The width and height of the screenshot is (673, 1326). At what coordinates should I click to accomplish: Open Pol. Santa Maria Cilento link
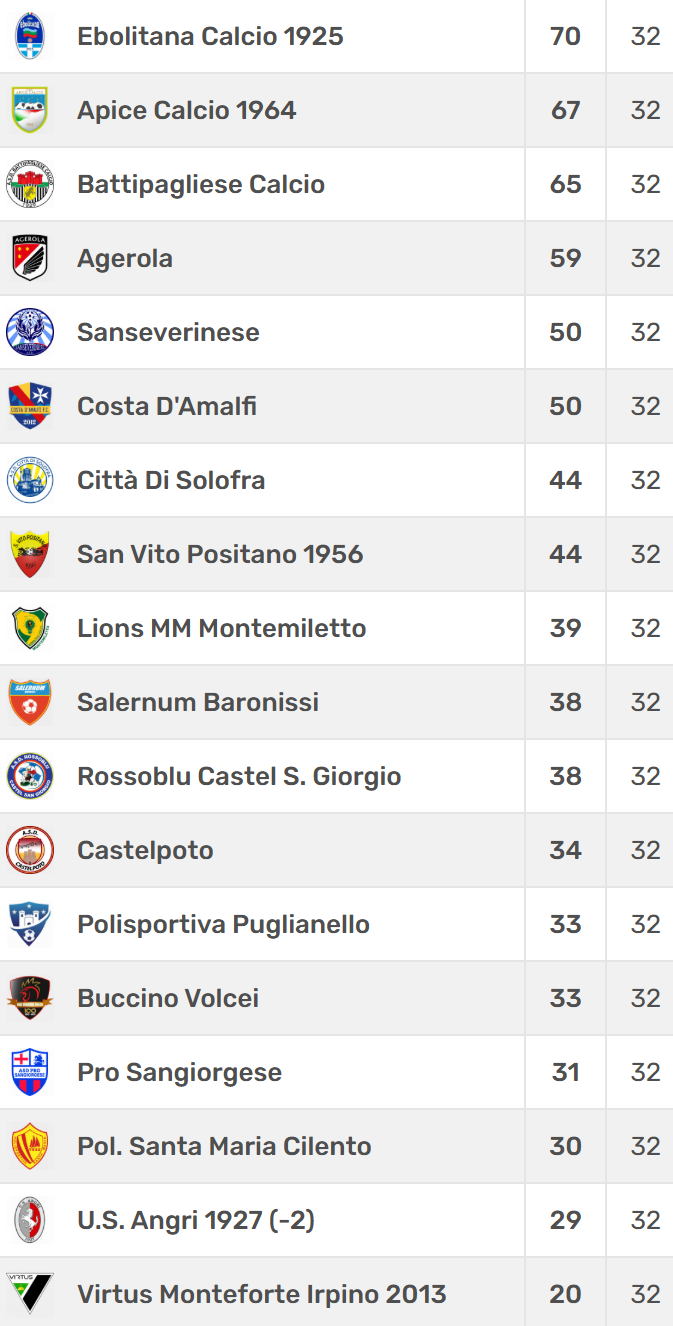(x=224, y=1146)
